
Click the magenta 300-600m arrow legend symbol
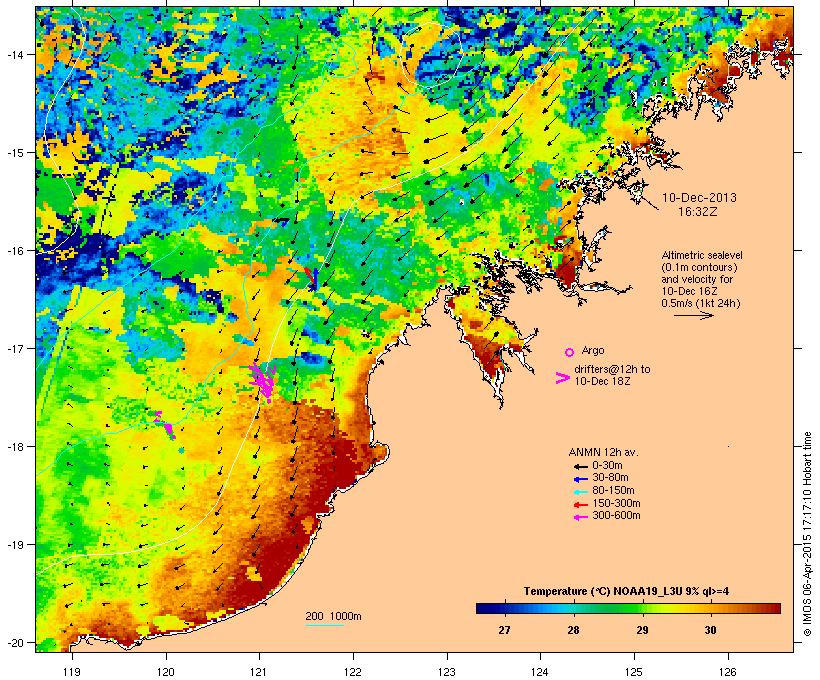point(580,517)
